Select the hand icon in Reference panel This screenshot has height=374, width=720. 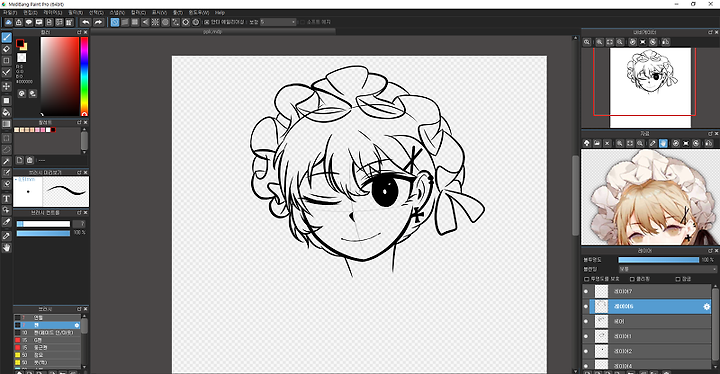coord(663,143)
